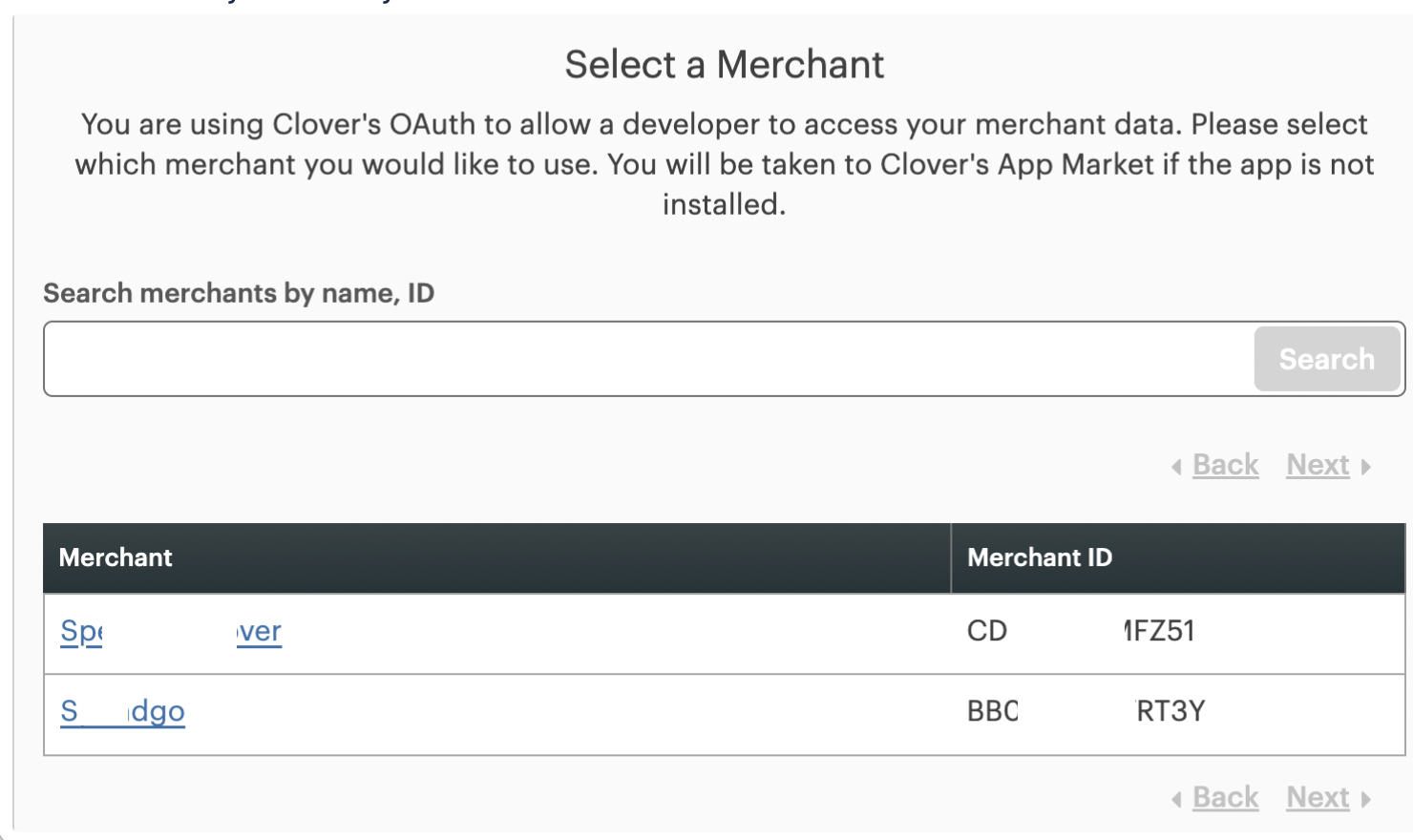Screen dimensions: 1413x840
Task: Open the merchant link ending in 'ver'
Action: (x=259, y=631)
